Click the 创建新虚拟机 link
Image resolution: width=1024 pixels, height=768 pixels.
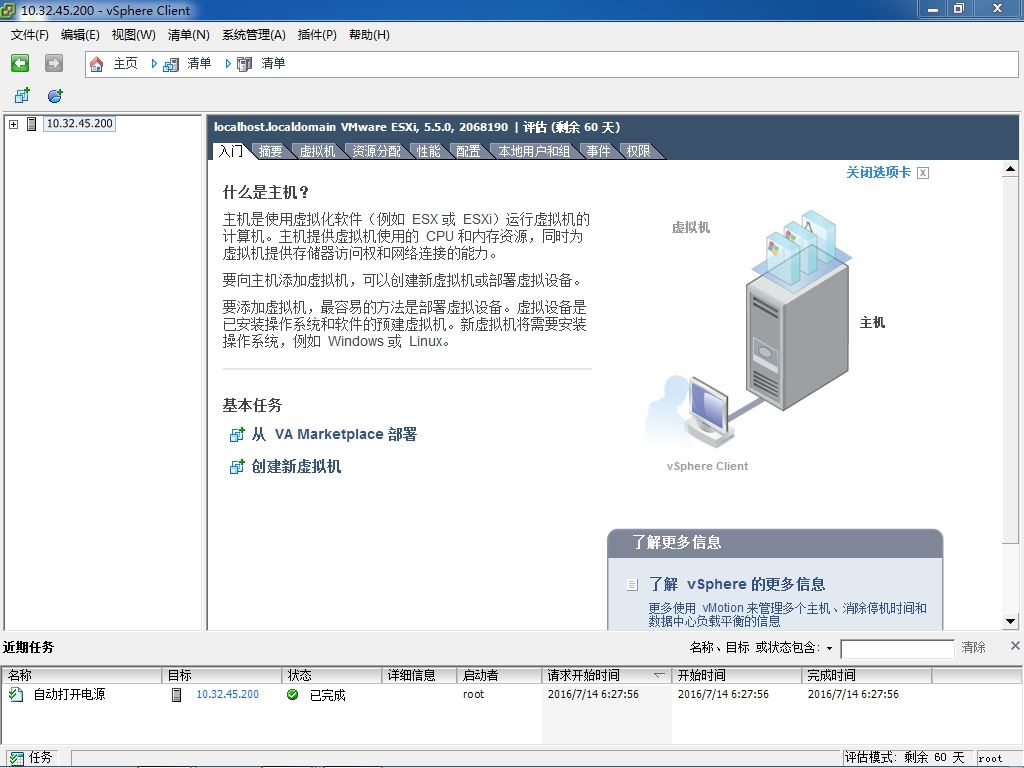[296, 466]
